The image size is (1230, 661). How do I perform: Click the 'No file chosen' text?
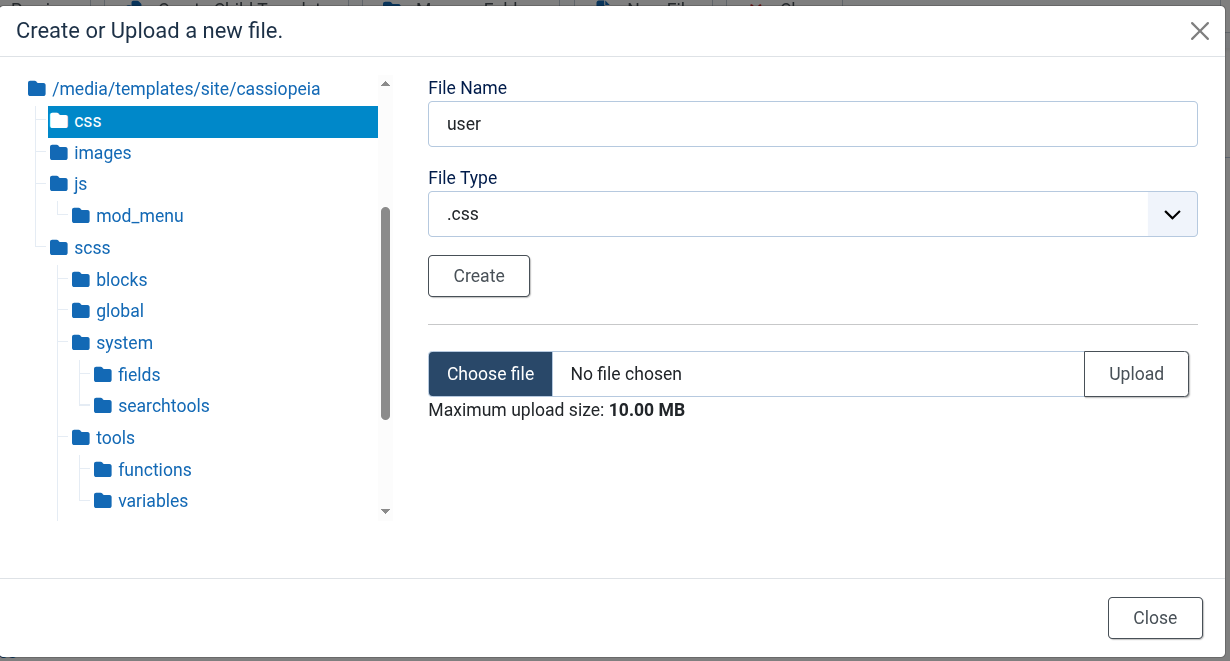tap(626, 374)
